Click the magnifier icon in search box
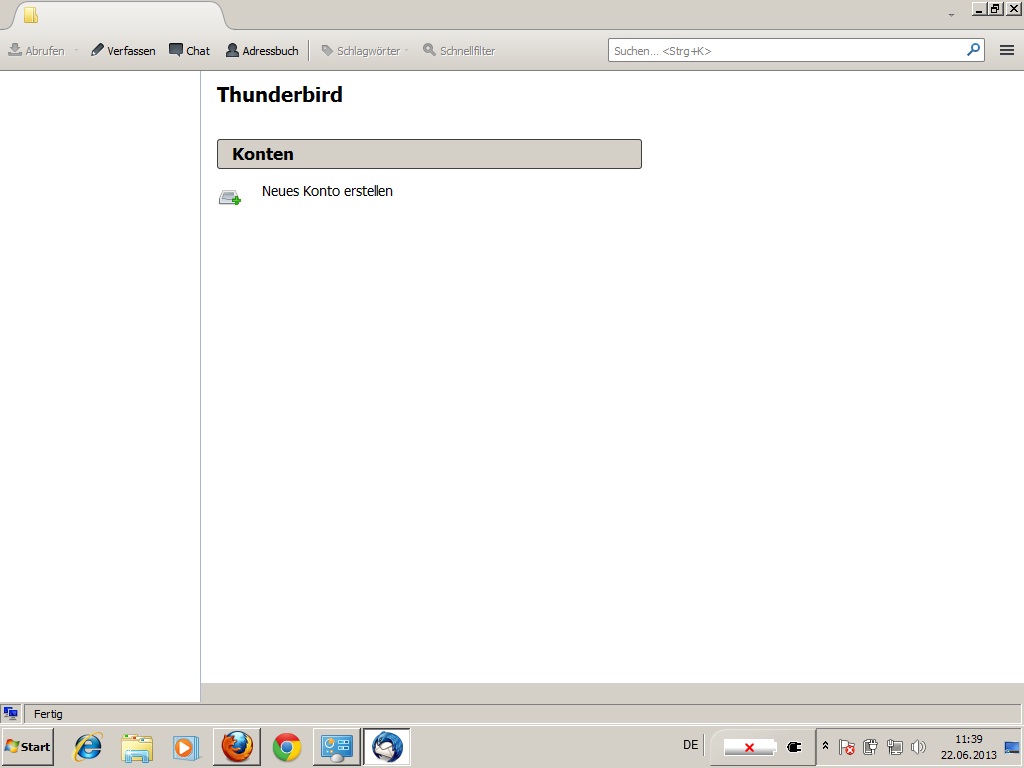 973,50
